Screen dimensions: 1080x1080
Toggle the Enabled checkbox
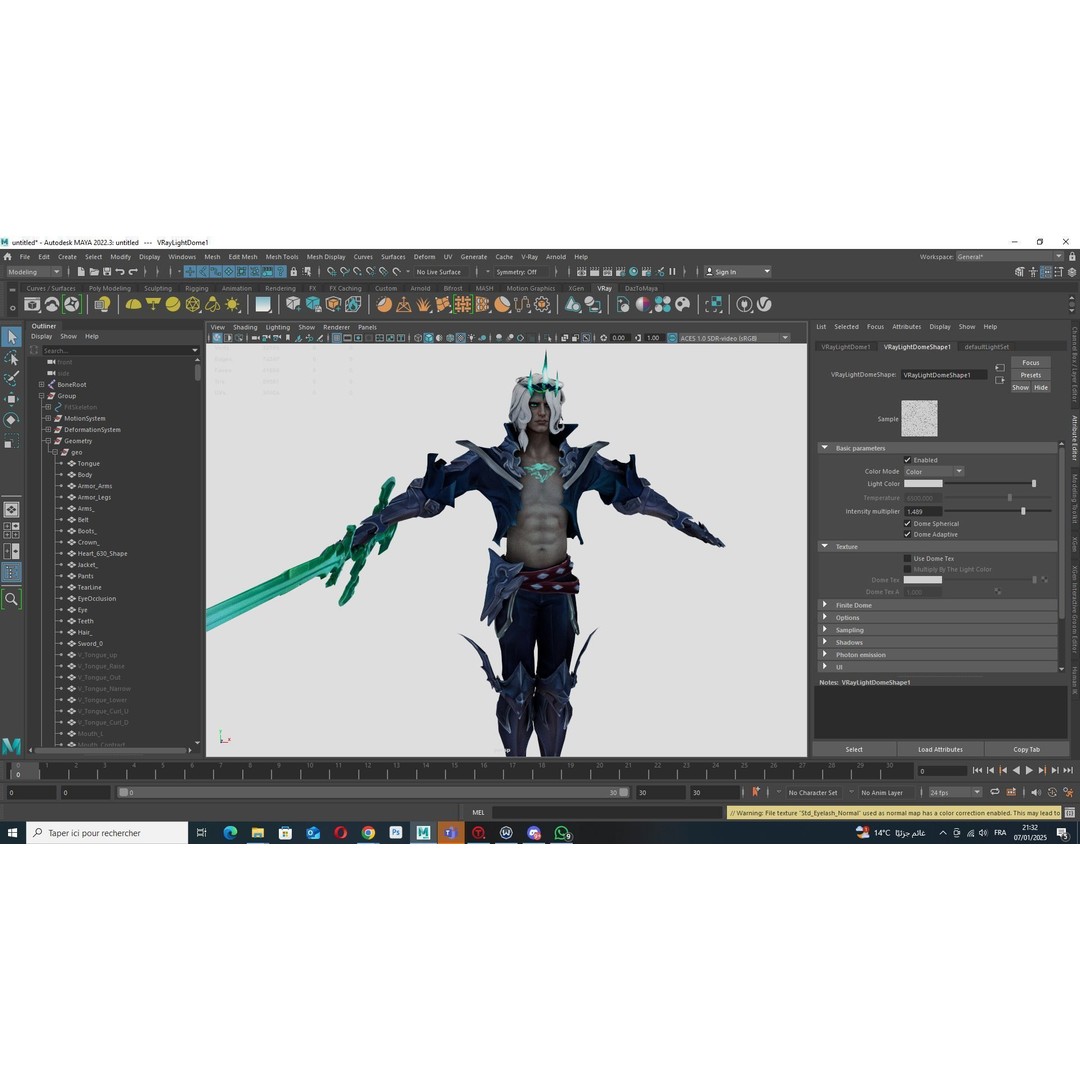(x=907, y=460)
